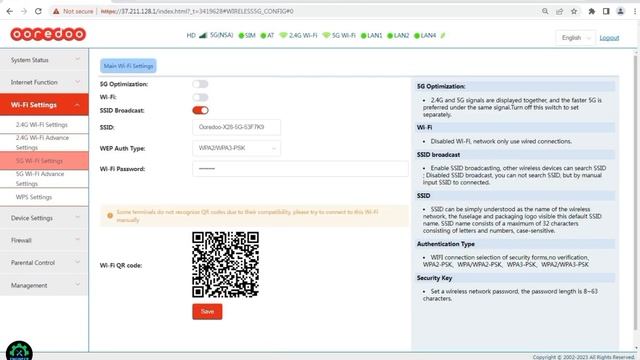Open 2.4G Wi-Fi Advance Settings

[x=44, y=142]
